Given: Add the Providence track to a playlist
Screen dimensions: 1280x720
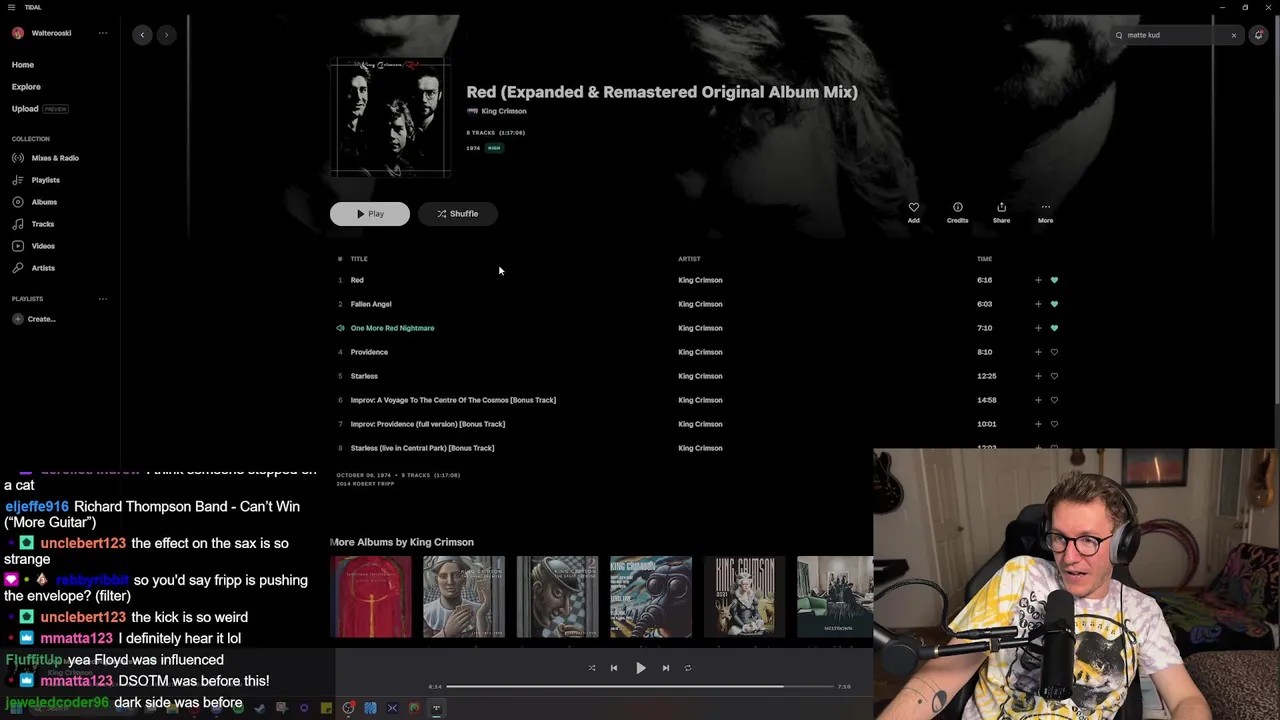Looking at the screenshot, I should 1038,352.
